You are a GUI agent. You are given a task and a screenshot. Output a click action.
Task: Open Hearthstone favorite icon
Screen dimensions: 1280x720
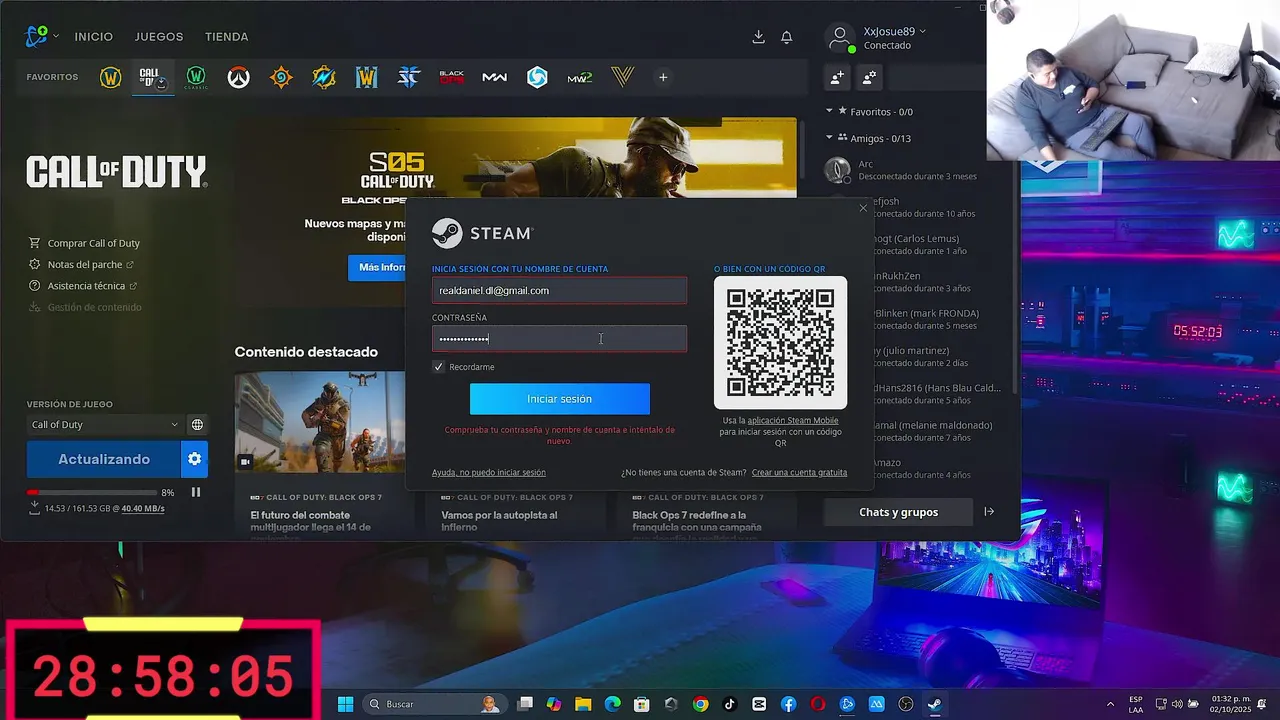(x=281, y=77)
